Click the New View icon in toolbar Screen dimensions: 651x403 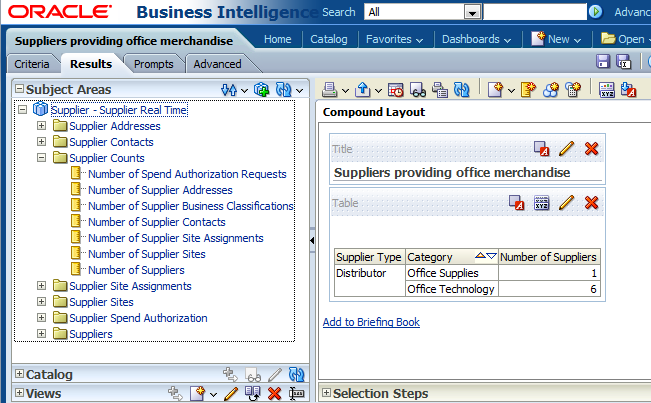tap(495, 89)
